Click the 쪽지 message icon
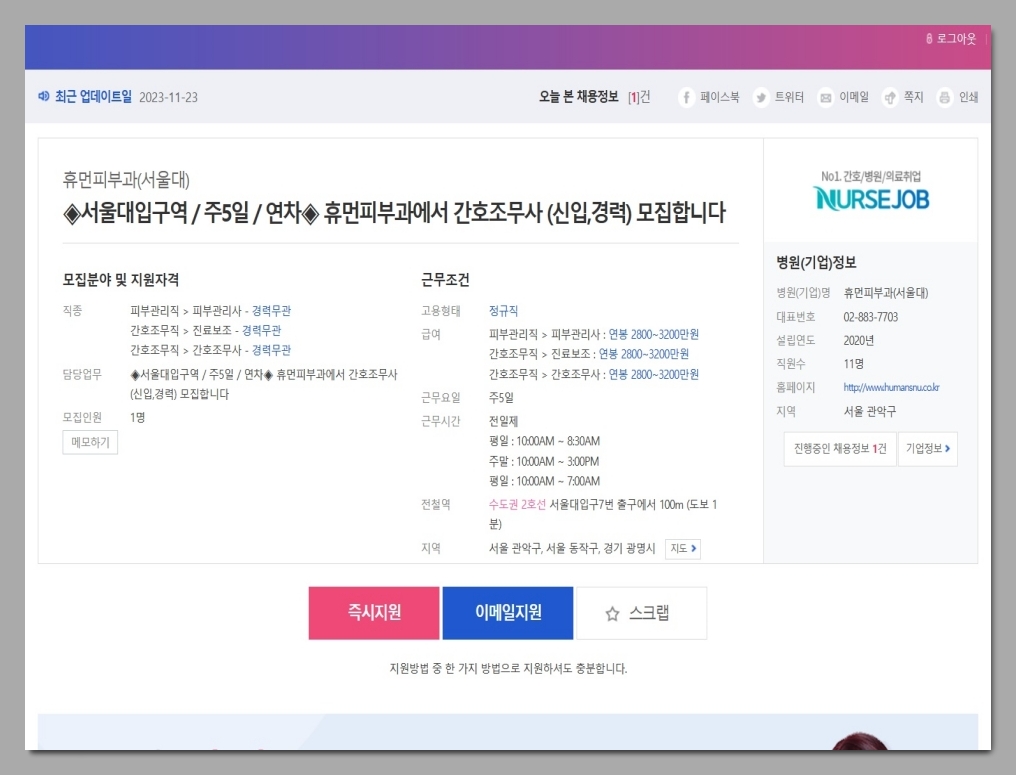This screenshot has height=775, width=1016. click(x=890, y=97)
